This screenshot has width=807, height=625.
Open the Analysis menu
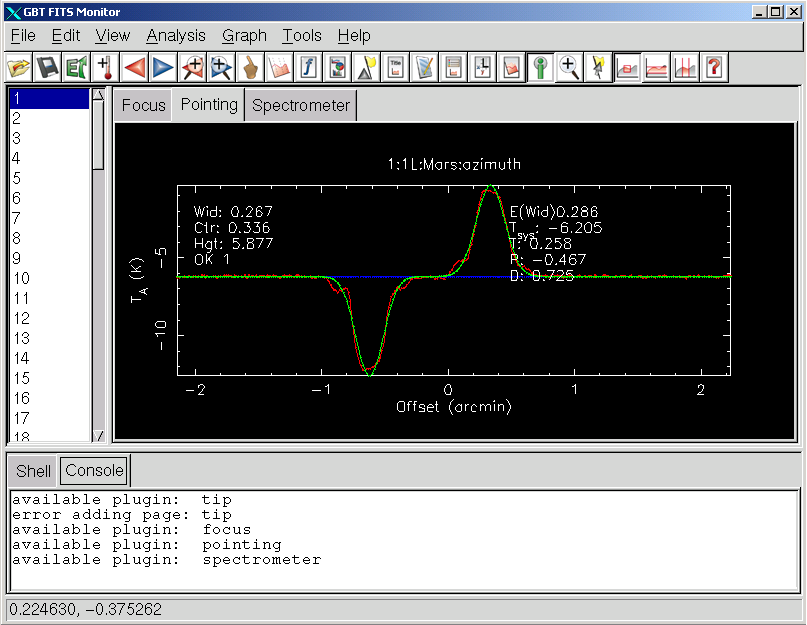click(175, 35)
